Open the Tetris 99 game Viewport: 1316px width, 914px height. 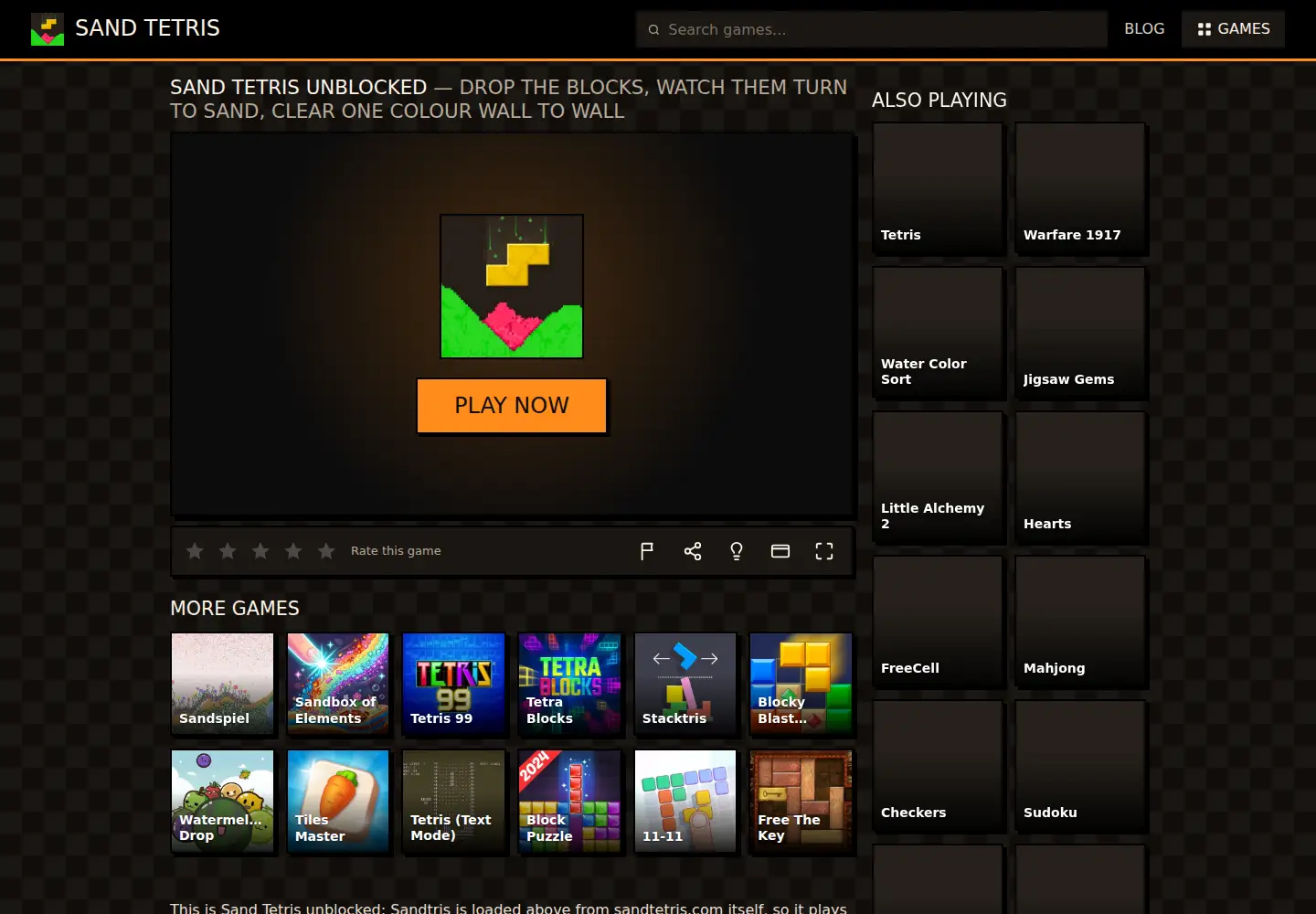click(453, 684)
